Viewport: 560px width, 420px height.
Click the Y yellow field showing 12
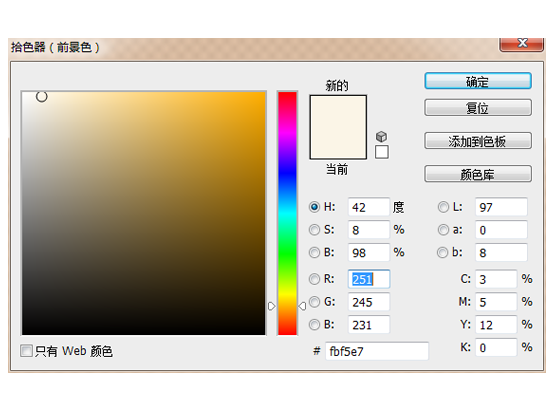tap(496, 325)
